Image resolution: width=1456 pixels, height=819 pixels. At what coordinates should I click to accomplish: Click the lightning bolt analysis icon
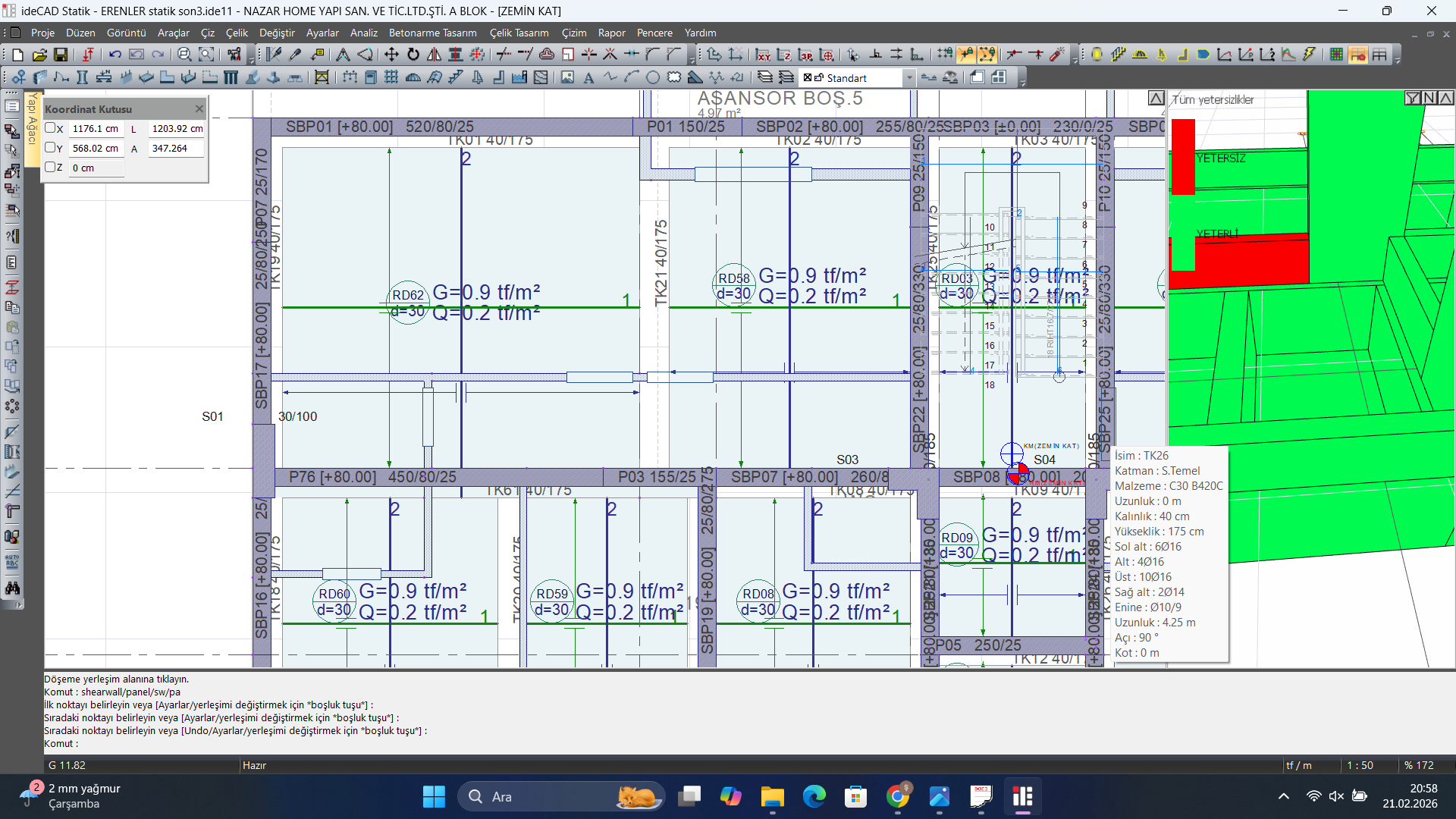point(1310,55)
